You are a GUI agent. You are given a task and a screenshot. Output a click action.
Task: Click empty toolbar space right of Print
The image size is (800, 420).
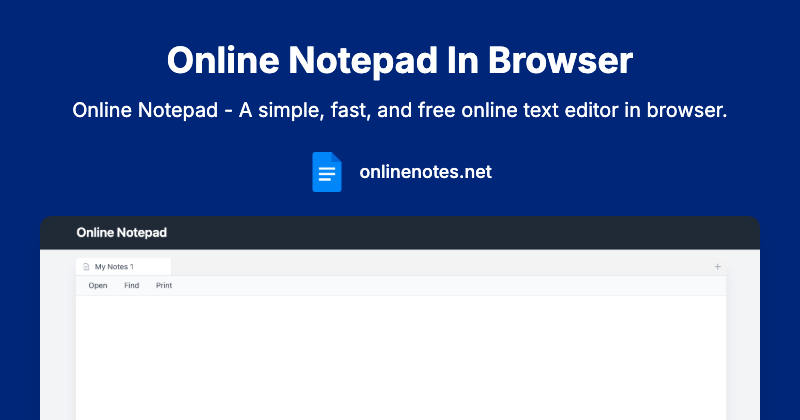450,286
